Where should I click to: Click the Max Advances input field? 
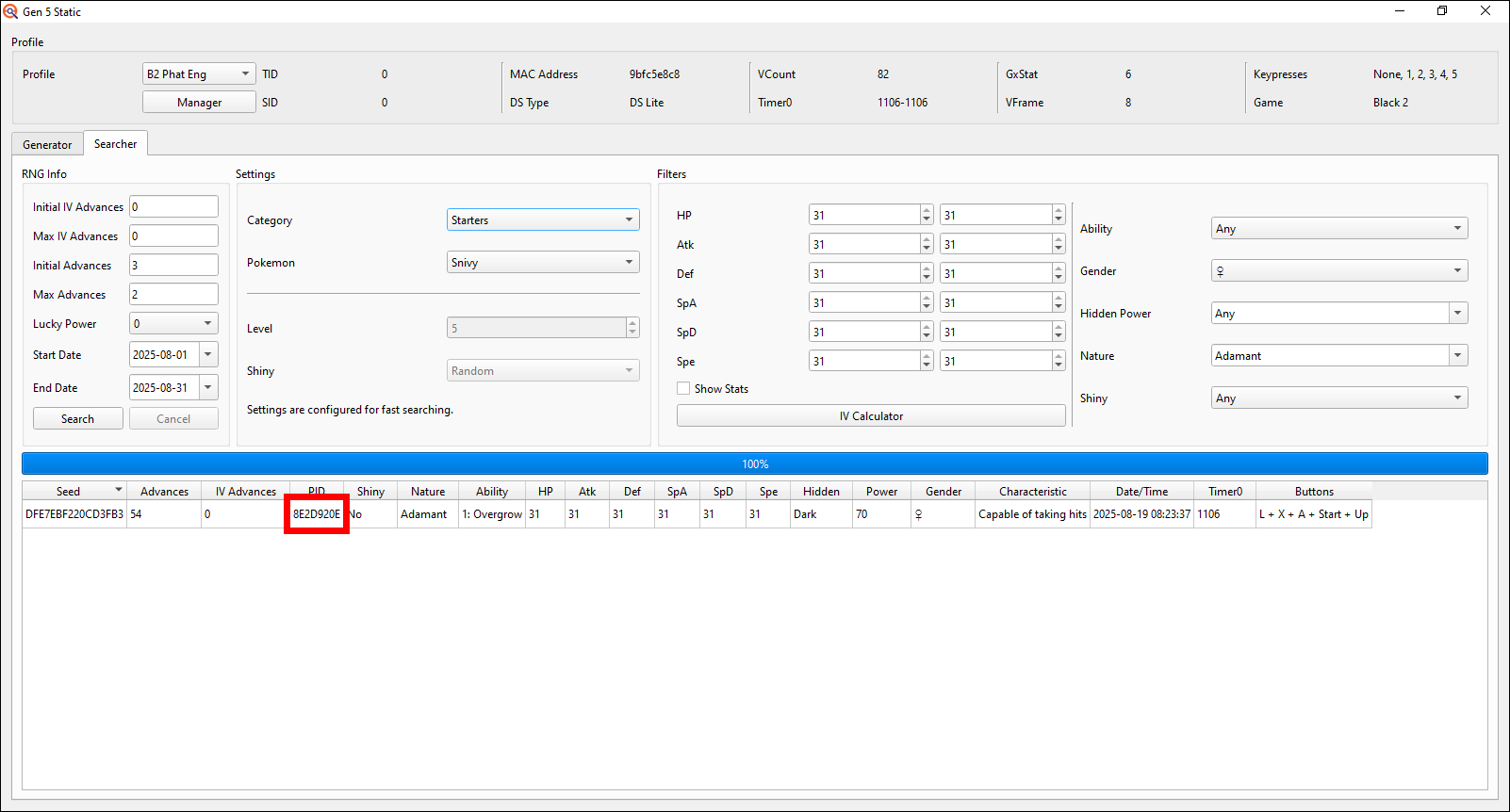[x=173, y=294]
